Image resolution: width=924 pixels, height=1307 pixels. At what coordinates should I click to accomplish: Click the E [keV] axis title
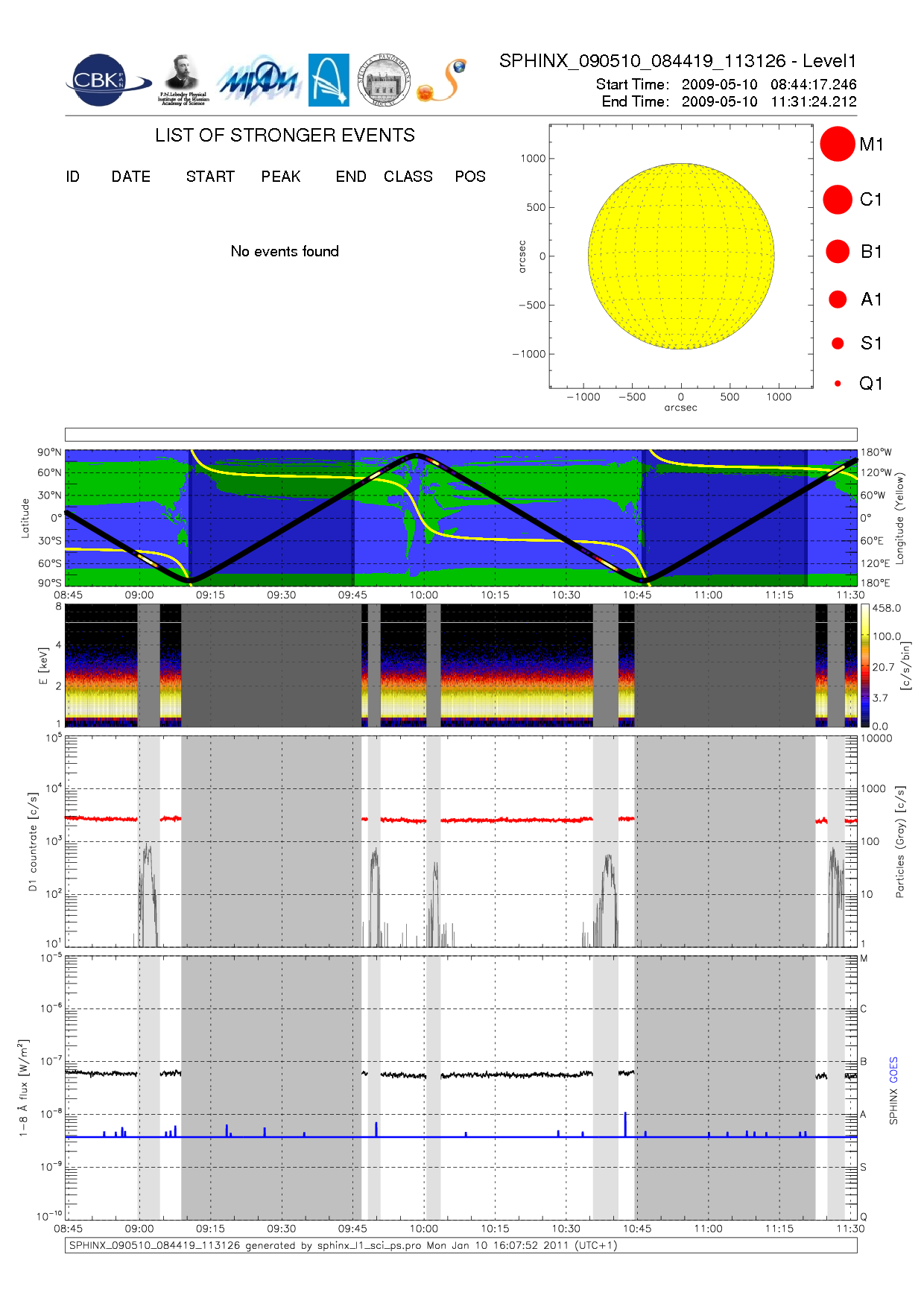pyautogui.click(x=43, y=665)
